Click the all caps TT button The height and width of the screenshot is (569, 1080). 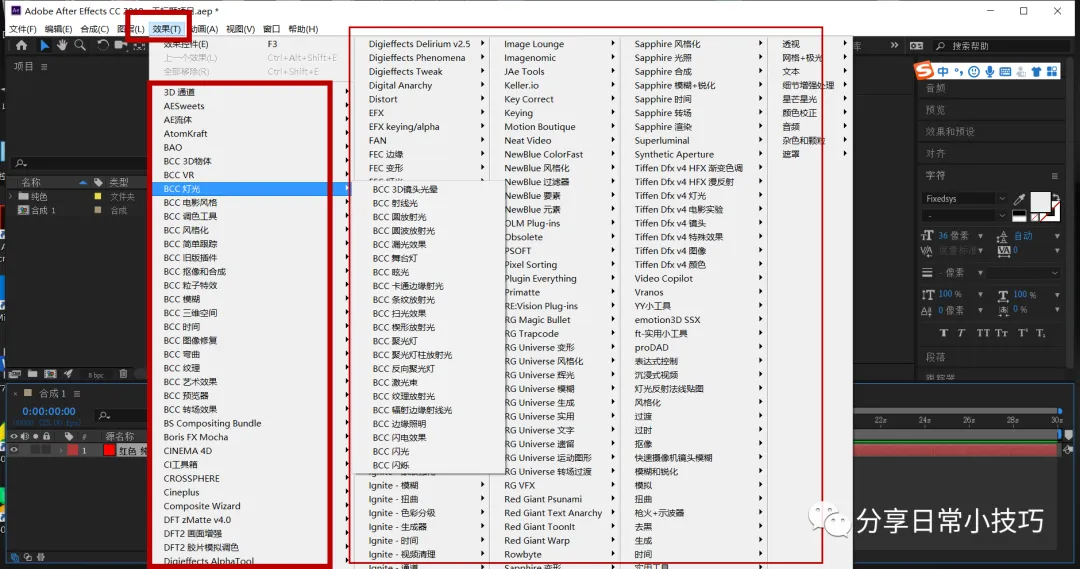[x=983, y=333]
